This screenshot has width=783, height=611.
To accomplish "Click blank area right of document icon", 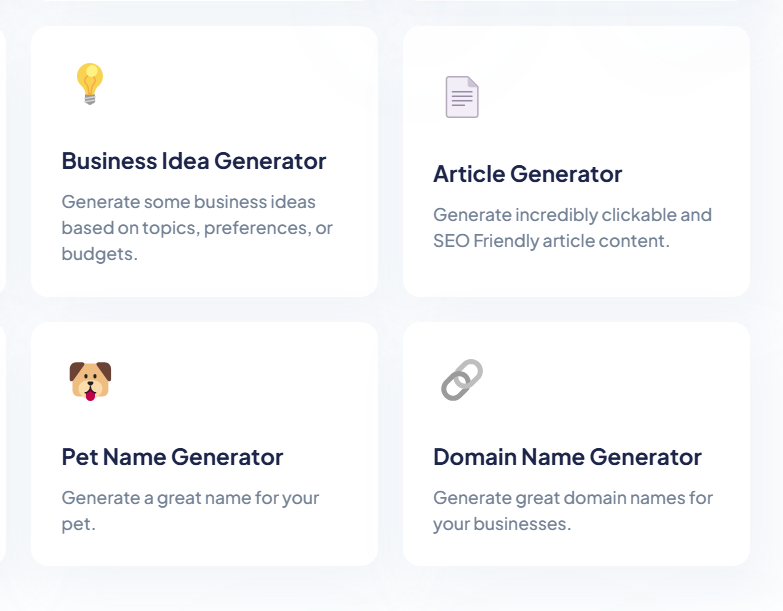I will point(609,97).
